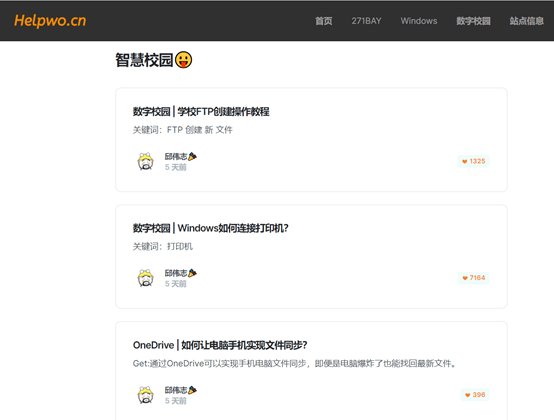The height and width of the screenshot is (420, 554).
Task: Go to 首页 in the navigation bar
Action: point(324,21)
